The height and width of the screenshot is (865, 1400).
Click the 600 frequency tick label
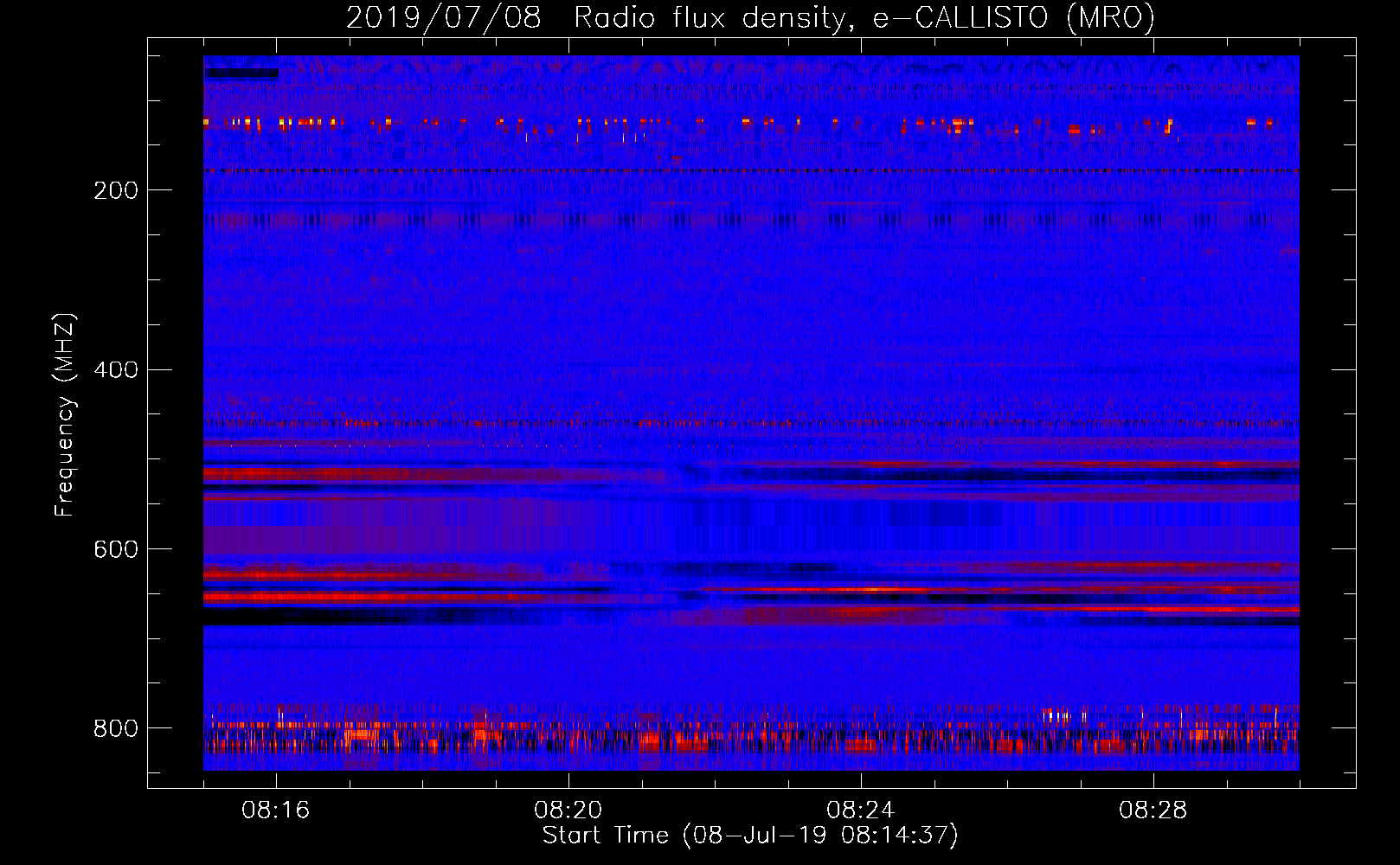pyautogui.click(x=115, y=550)
